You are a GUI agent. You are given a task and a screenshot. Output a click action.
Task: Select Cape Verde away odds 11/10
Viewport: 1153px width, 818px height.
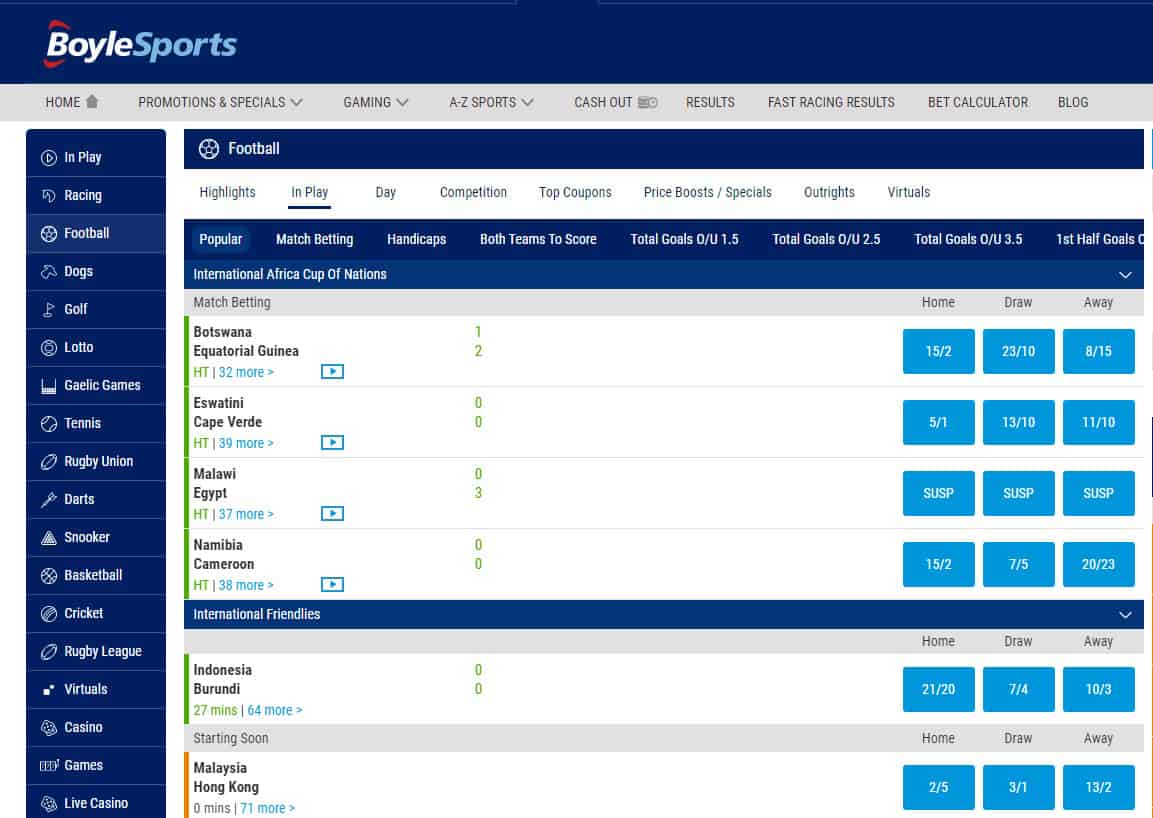coord(1098,422)
